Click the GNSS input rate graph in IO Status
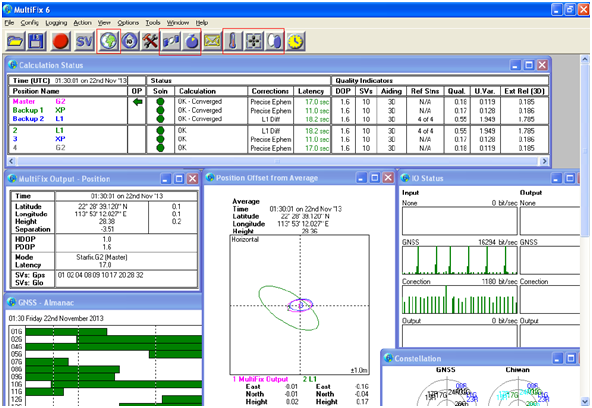The height and width of the screenshot is (408, 592). coord(459,260)
